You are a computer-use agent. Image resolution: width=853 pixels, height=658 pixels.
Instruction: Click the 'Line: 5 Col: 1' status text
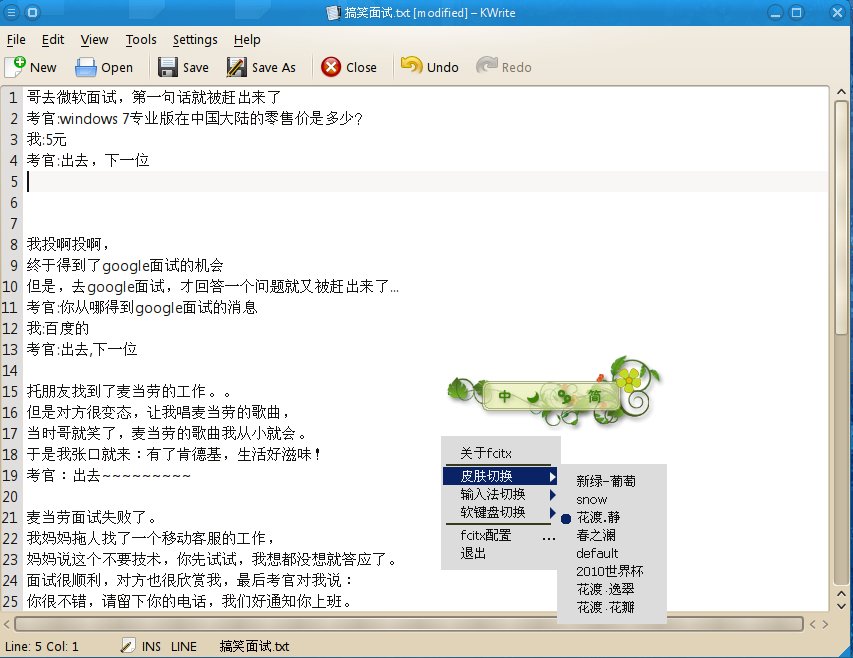click(42, 646)
